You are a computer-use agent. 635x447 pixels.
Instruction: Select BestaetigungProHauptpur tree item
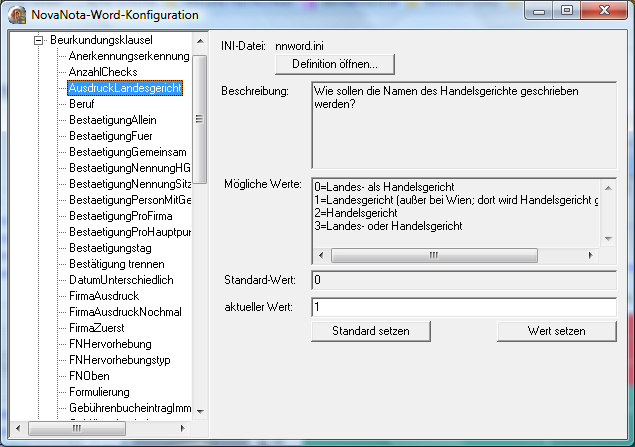[130, 232]
